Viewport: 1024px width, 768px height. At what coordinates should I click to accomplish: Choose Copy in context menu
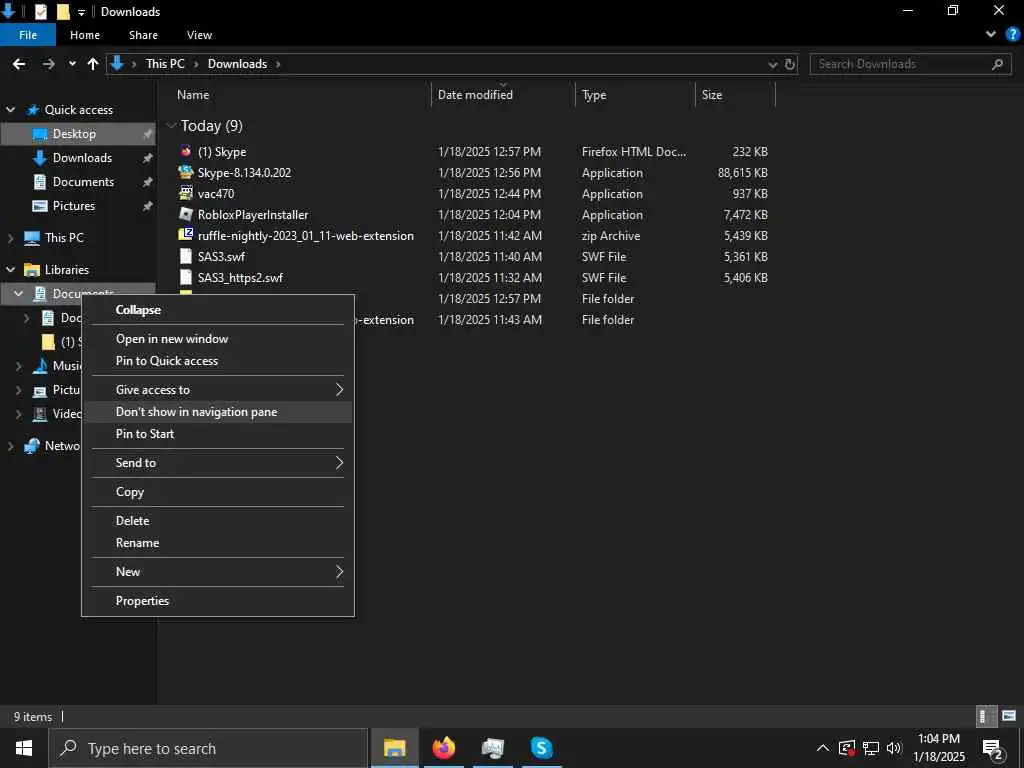pos(217,492)
